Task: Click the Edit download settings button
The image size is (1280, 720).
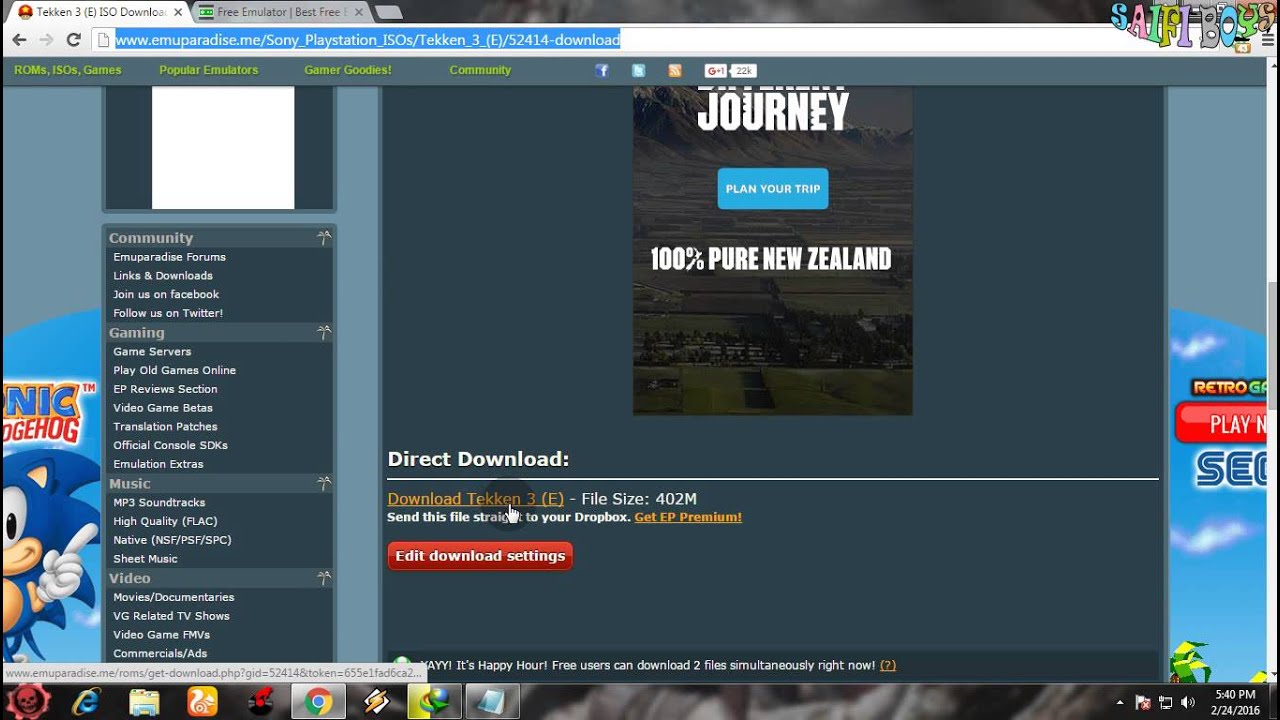Action: (x=480, y=556)
